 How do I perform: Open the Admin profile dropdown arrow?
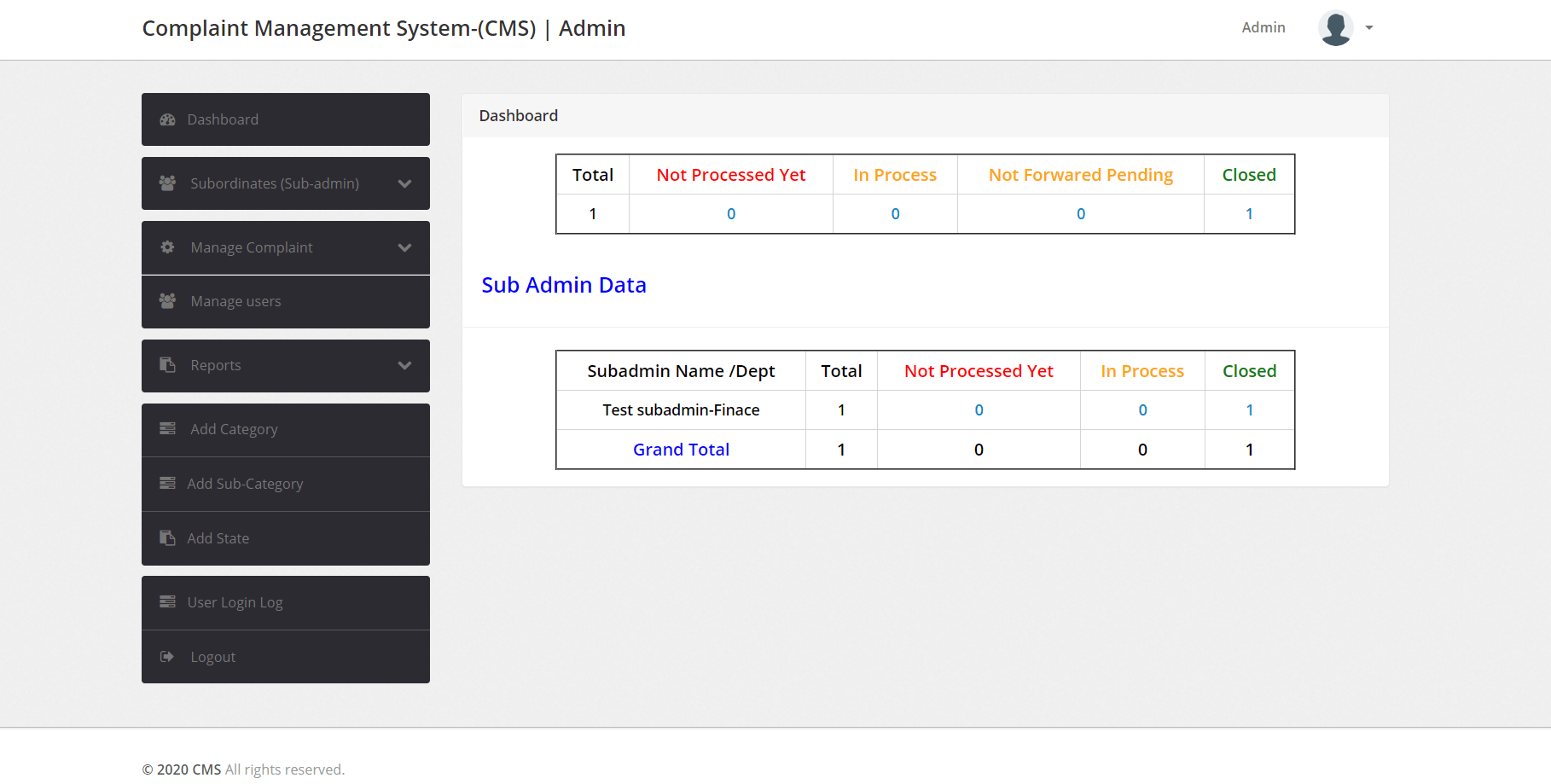pyautogui.click(x=1370, y=27)
